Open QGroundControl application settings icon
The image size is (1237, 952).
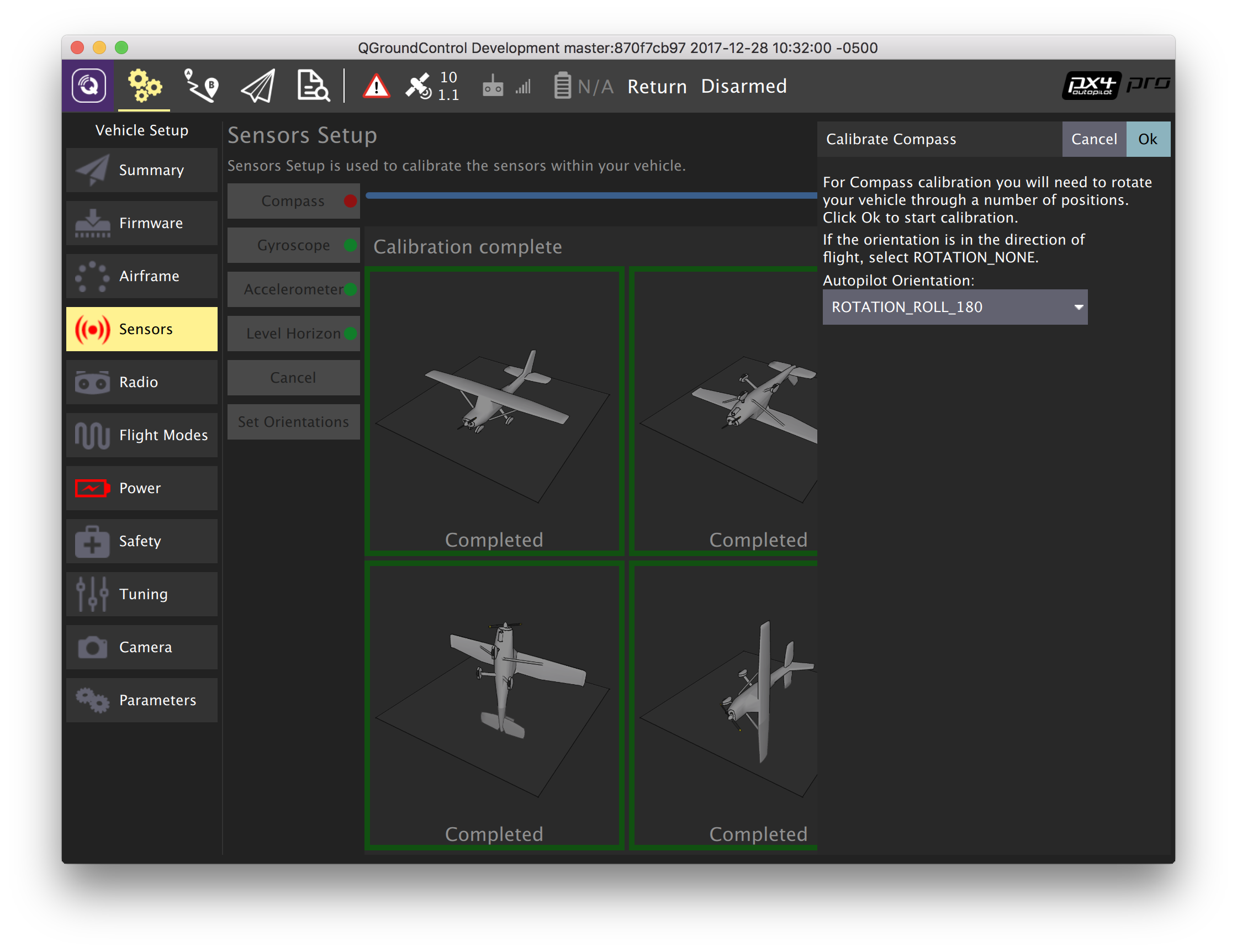click(88, 86)
